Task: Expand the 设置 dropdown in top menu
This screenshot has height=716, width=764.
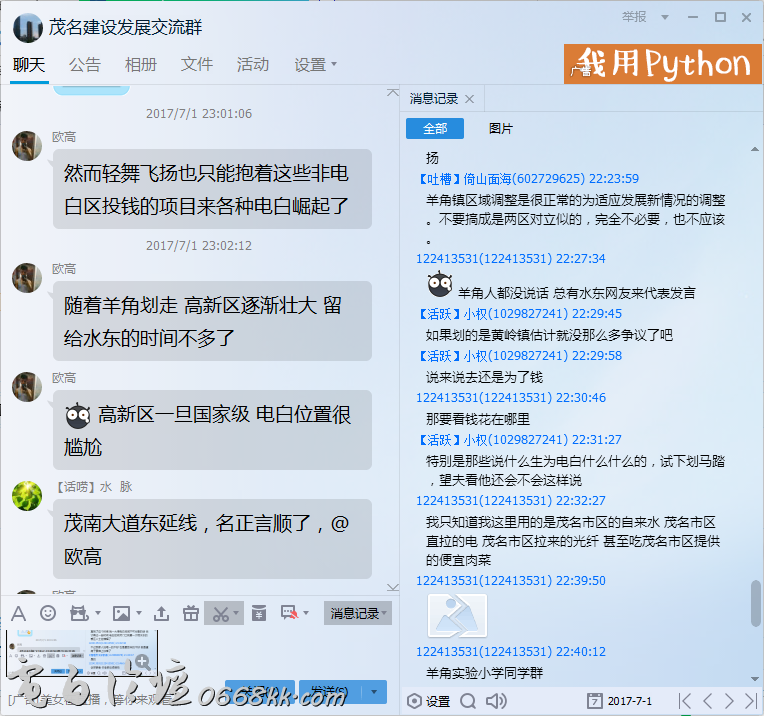Action: click(x=316, y=65)
